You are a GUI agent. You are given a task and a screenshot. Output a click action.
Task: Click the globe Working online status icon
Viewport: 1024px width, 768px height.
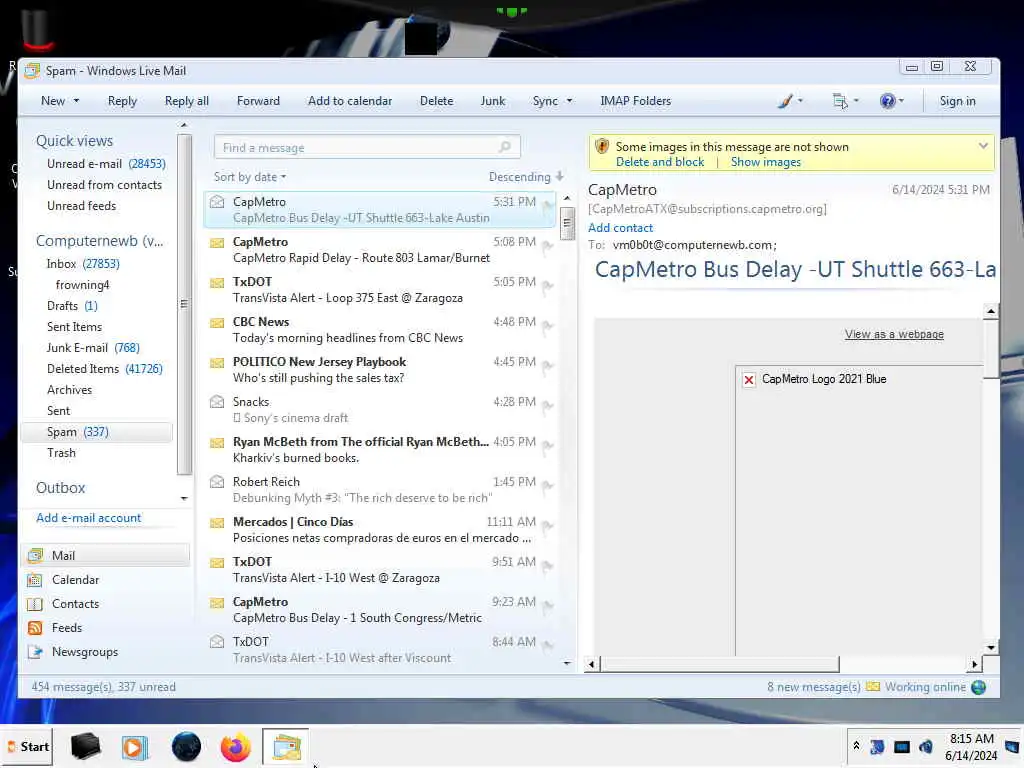(x=978, y=687)
